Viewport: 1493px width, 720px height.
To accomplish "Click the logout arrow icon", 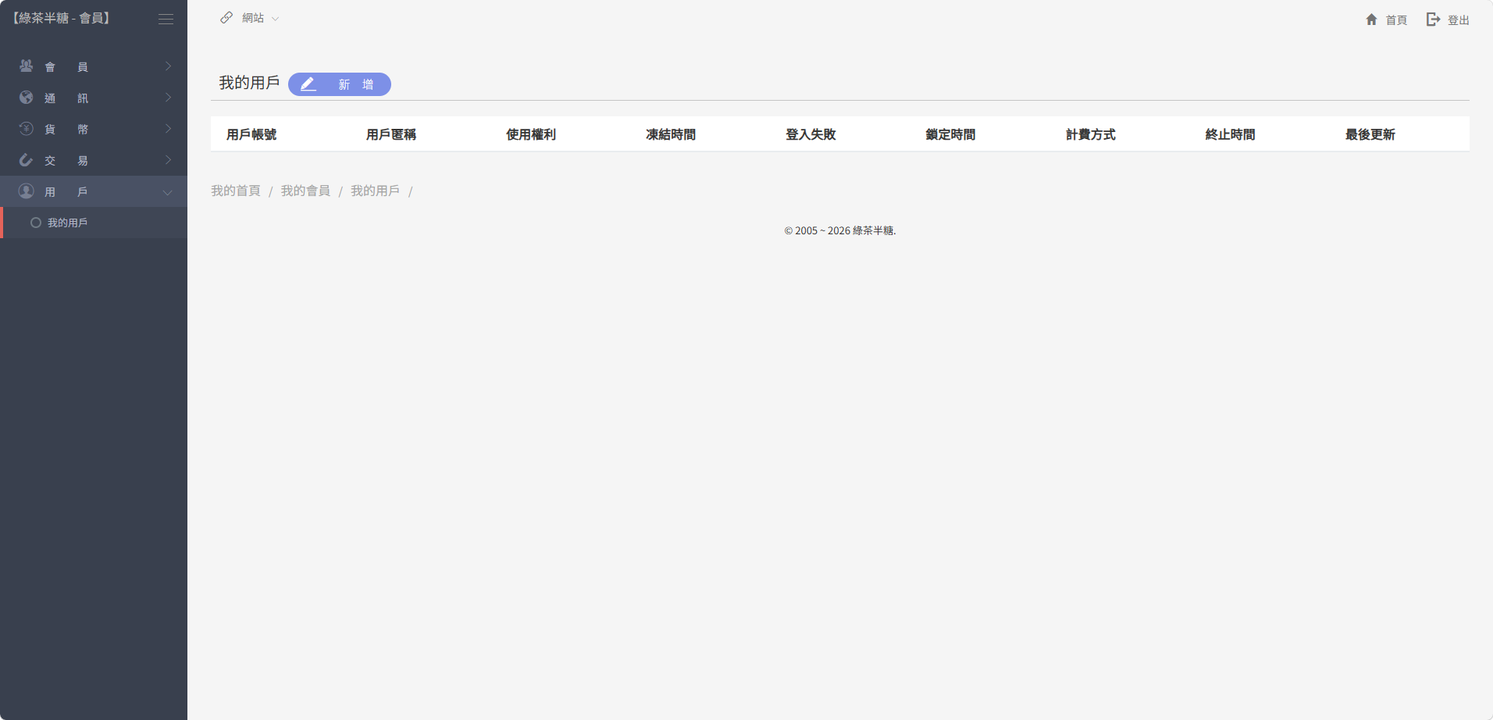I will pyautogui.click(x=1433, y=20).
